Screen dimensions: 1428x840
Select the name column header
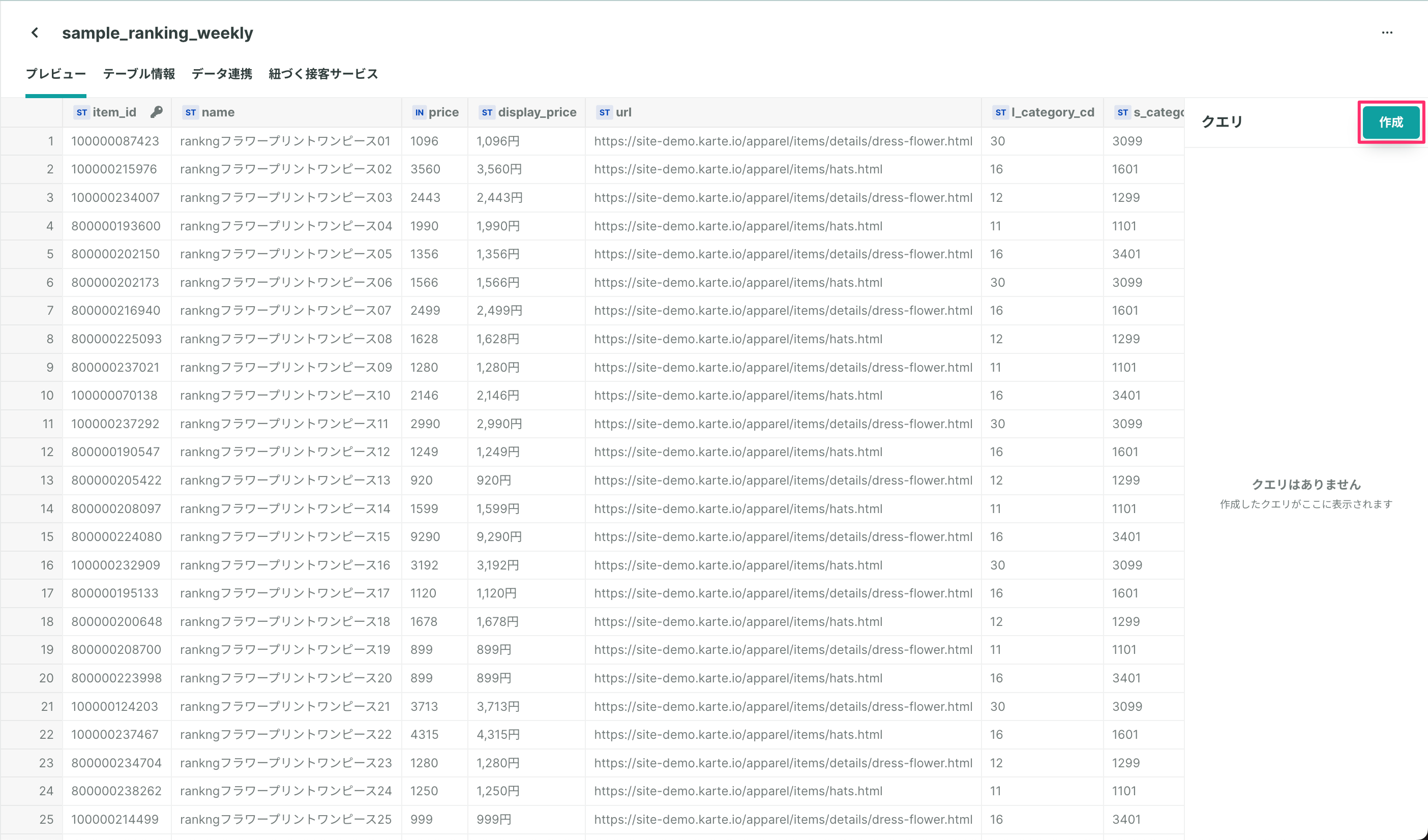(286, 113)
